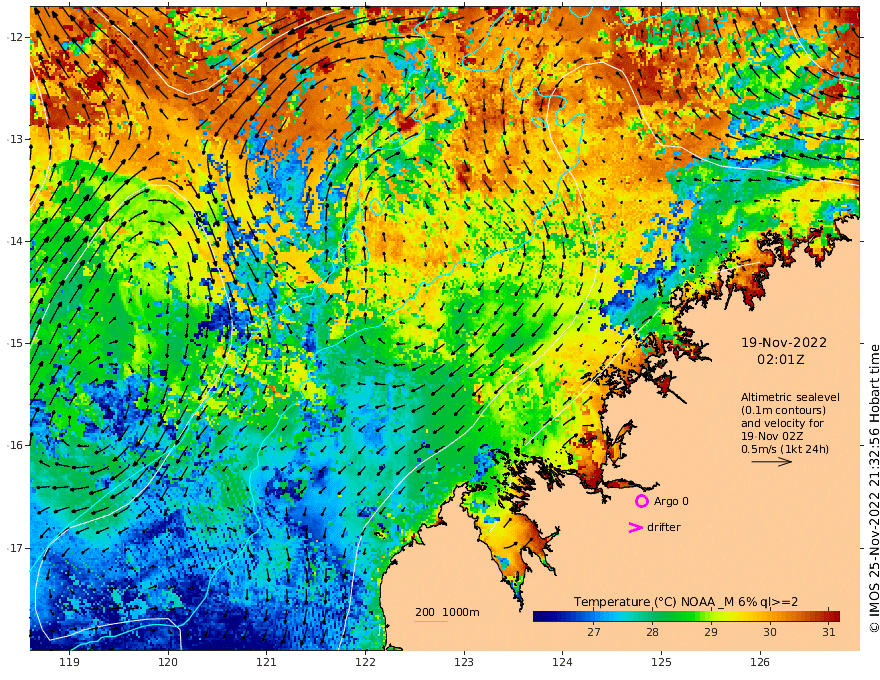Click the 'Altimetric sealevel' legend text
The image size is (880, 680).
coord(790,397)
